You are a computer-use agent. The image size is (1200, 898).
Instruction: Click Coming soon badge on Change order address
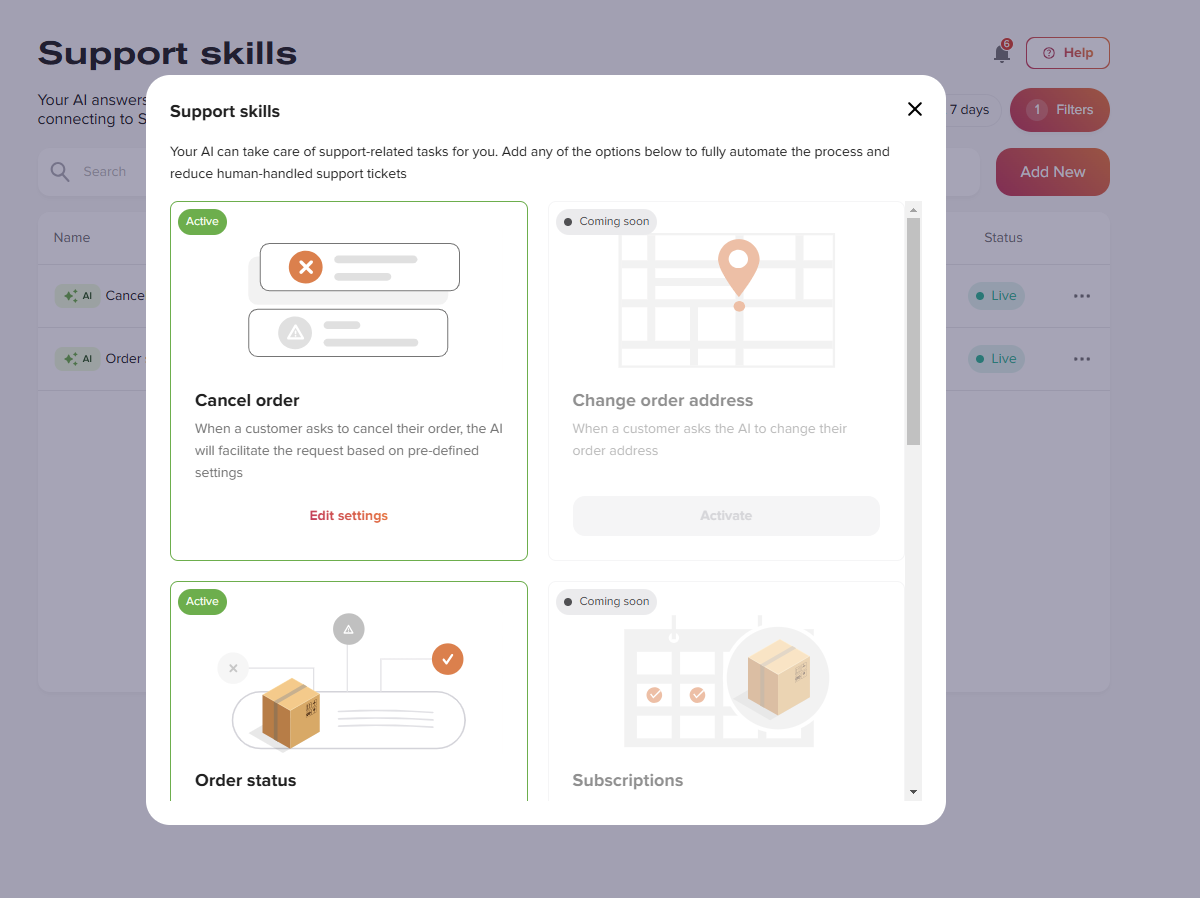point(606,222)
